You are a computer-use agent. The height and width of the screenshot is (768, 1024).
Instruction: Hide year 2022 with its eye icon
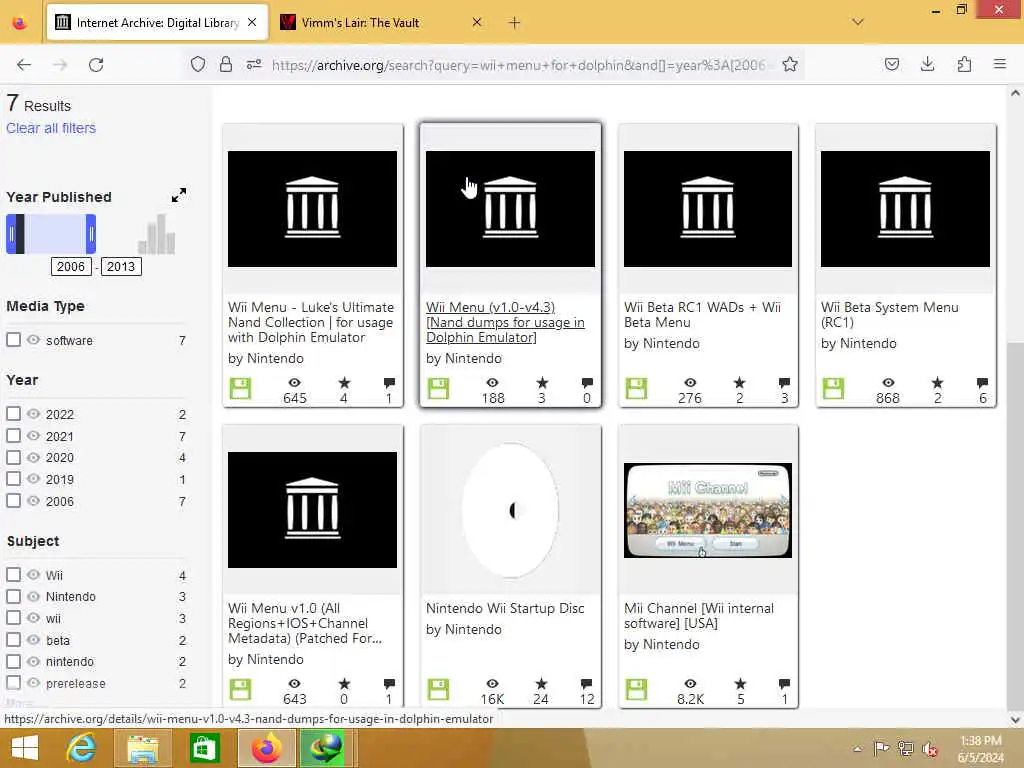33,413
